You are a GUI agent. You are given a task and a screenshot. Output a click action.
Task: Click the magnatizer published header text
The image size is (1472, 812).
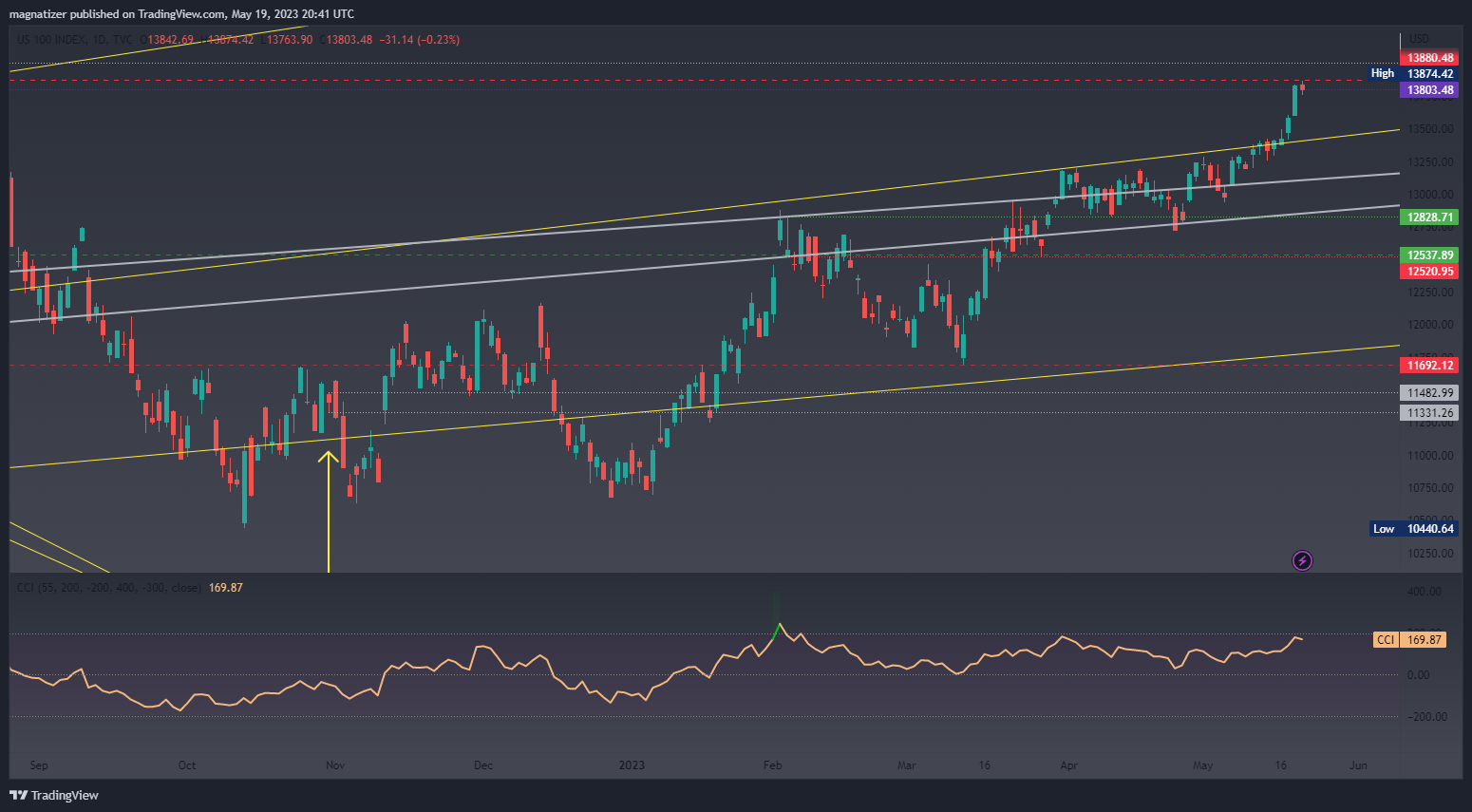click(x=181, y=14)
